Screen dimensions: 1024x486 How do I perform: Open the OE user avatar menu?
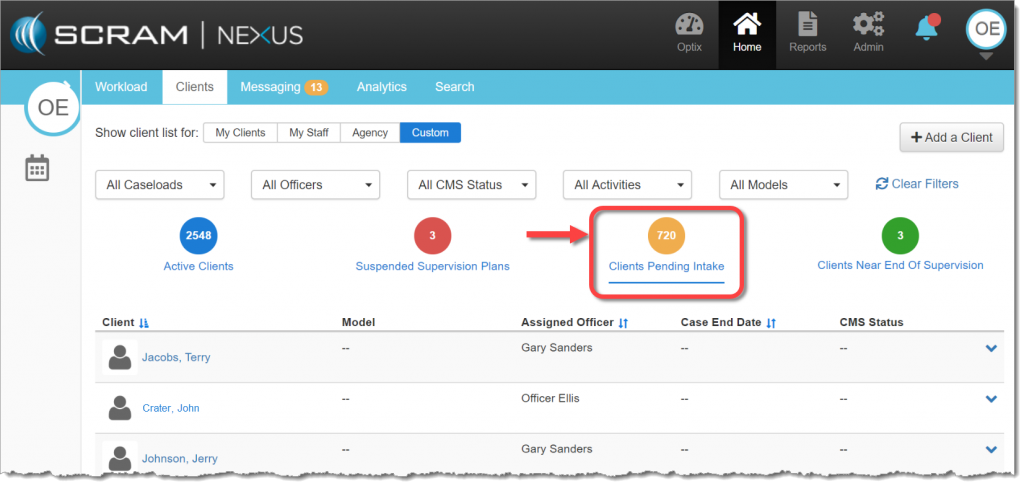[986, 29]
